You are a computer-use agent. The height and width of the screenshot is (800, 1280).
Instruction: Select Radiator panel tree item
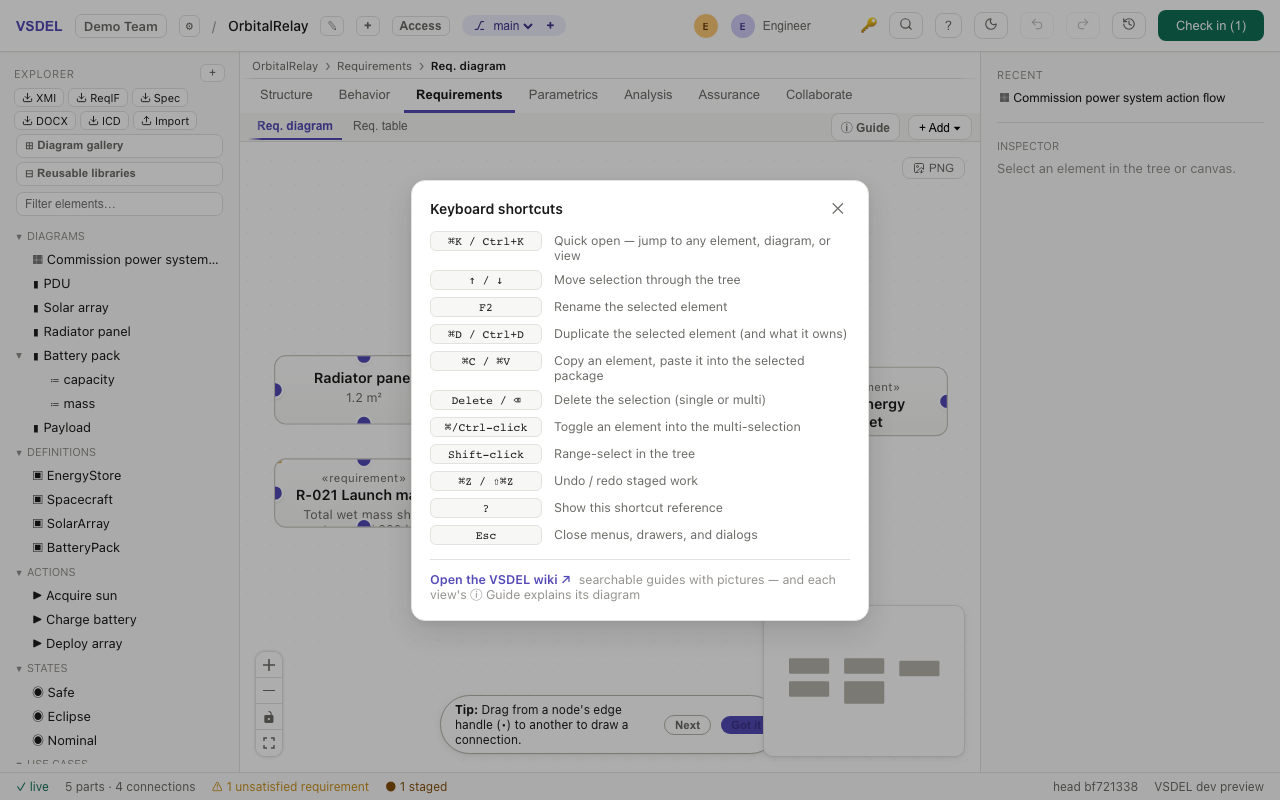[87, 332]
